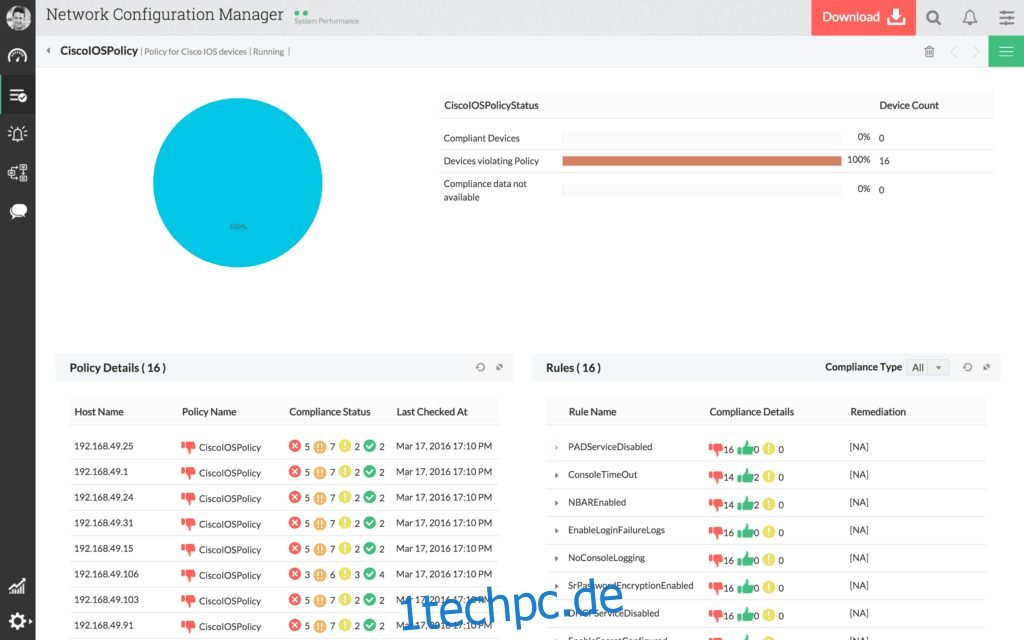Open host 192.168.49.15
Screen dimensions: 1024x640
point(103,549)
